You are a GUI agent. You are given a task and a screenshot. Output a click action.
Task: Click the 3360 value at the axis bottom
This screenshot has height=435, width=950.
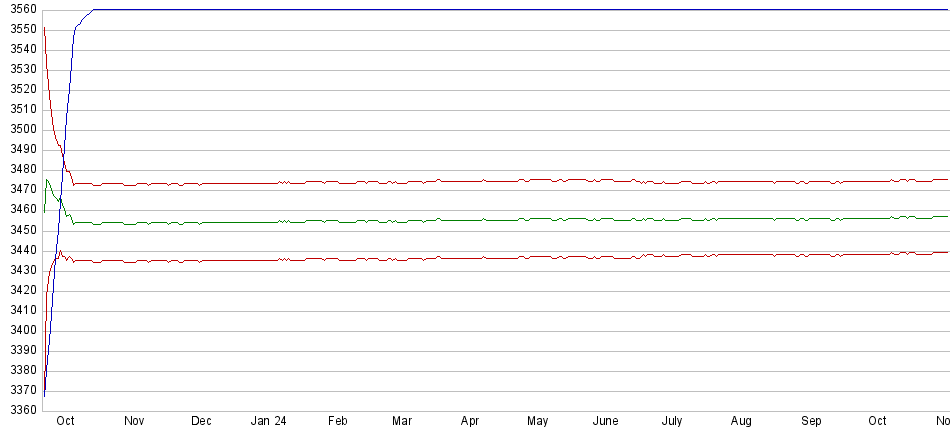click(x=19, y=410)
